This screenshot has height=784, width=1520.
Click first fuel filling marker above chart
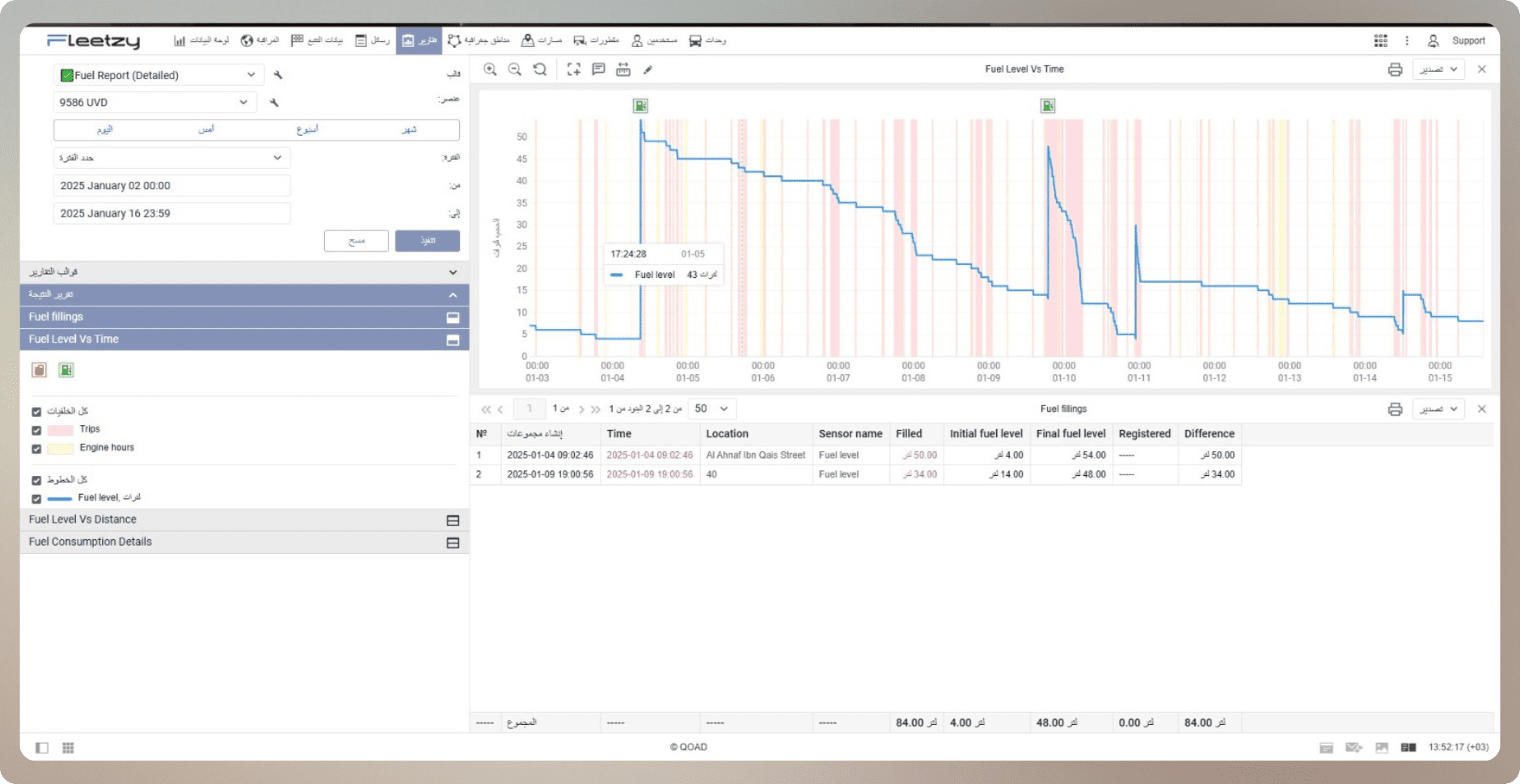coord(640,106)
